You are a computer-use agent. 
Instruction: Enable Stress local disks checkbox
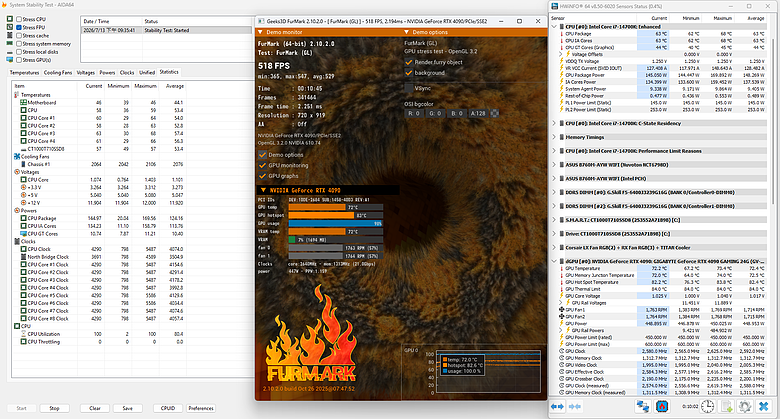pyautogui.click(x=19, y=52)
